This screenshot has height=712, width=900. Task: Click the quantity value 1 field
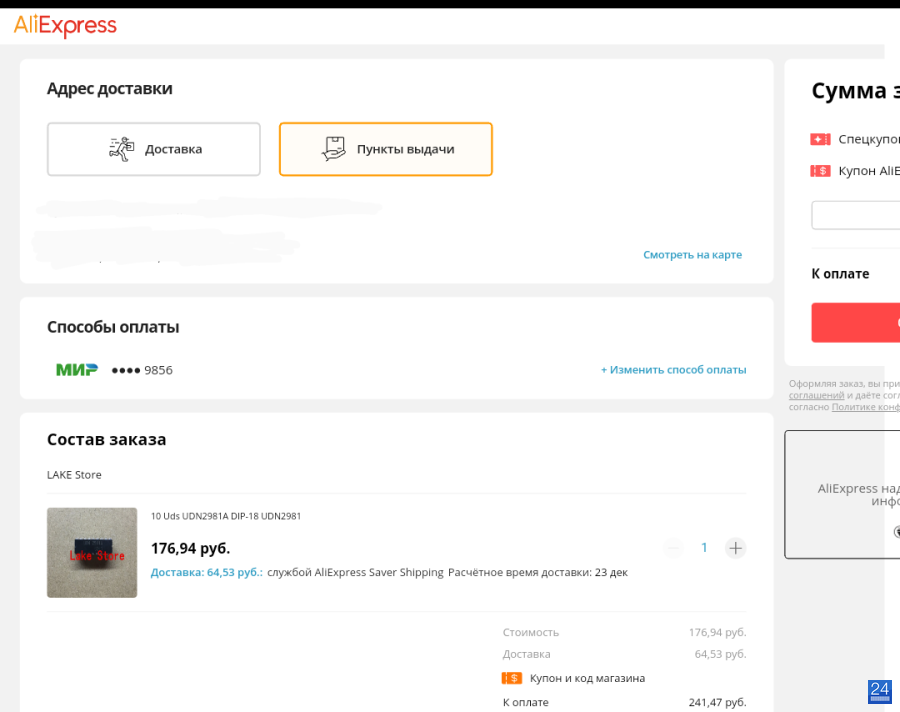pyautogui.click(x=704, y=548)
